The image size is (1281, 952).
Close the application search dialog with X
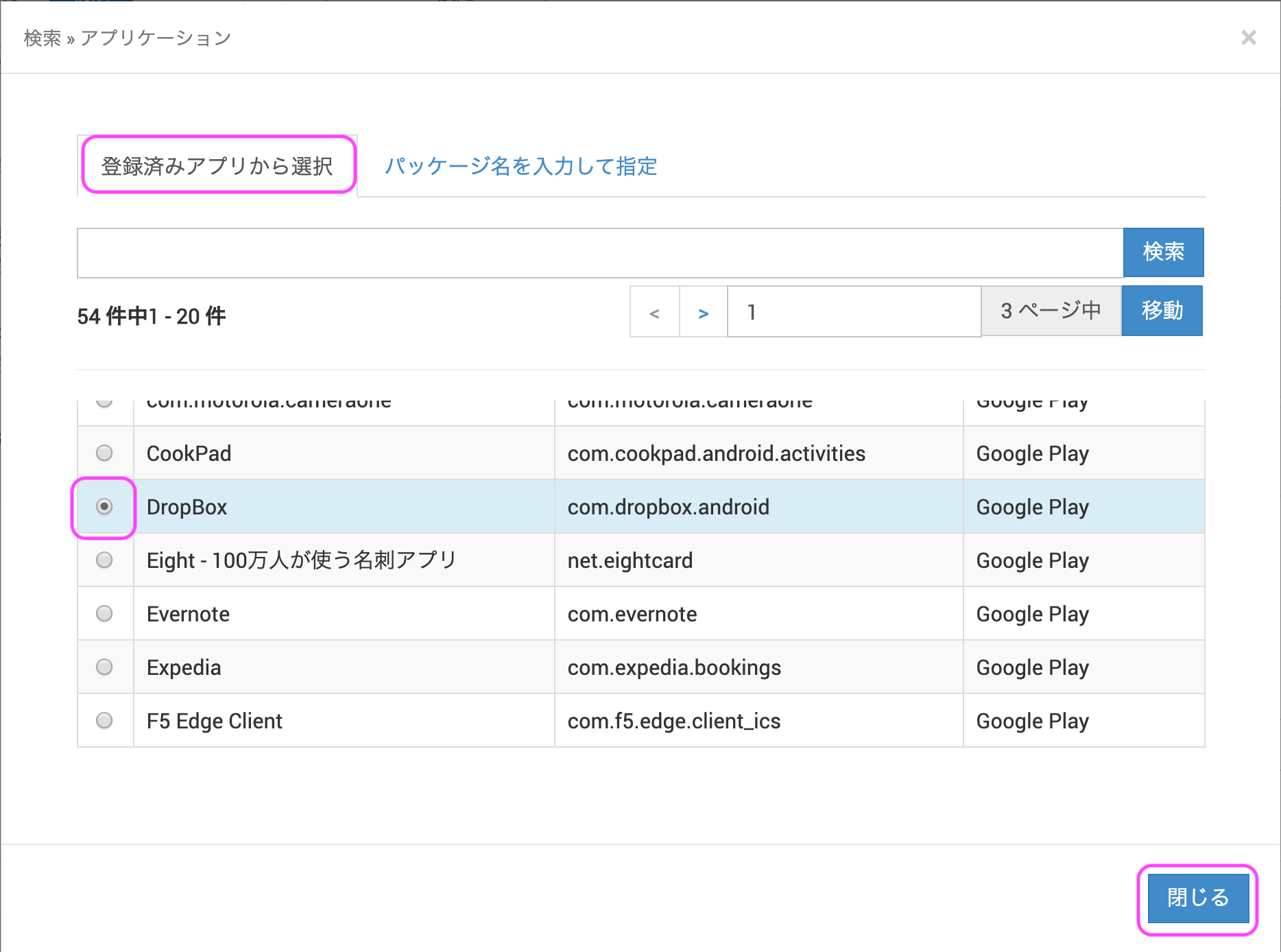[1248, 38]
